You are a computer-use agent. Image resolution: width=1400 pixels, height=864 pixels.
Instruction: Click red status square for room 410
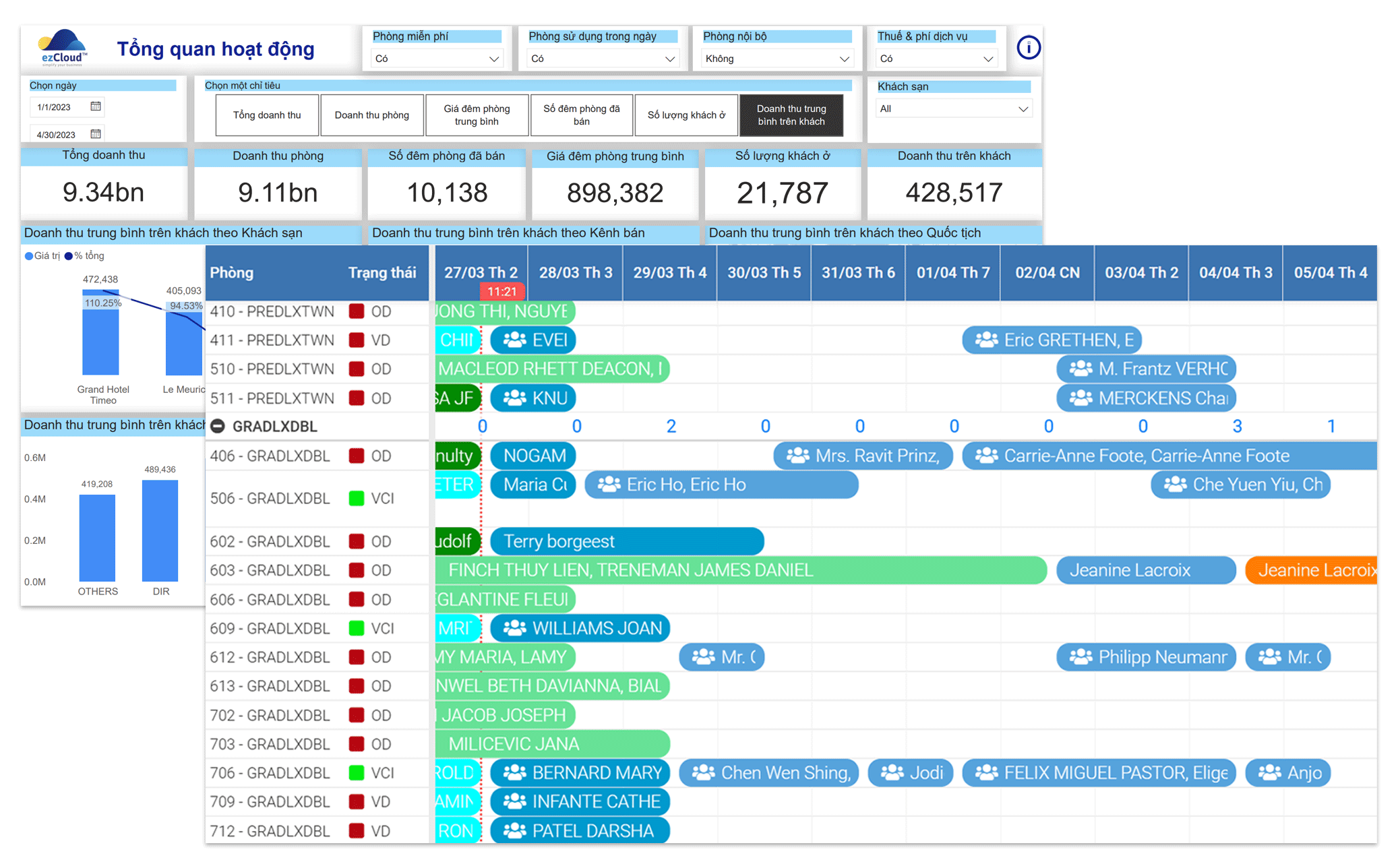pos(357,311)
